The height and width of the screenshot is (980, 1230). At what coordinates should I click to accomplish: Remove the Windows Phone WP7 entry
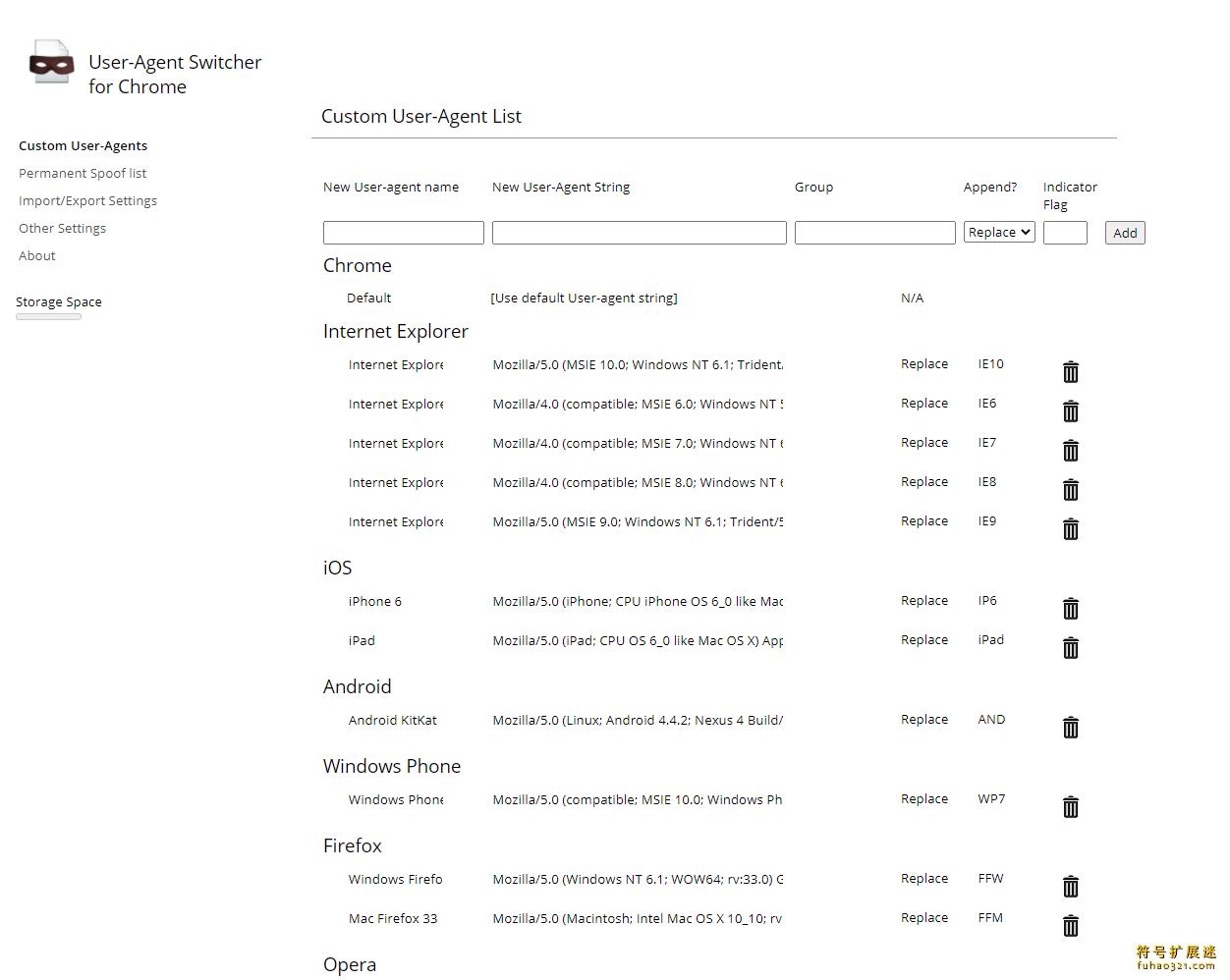[1071, 807]
